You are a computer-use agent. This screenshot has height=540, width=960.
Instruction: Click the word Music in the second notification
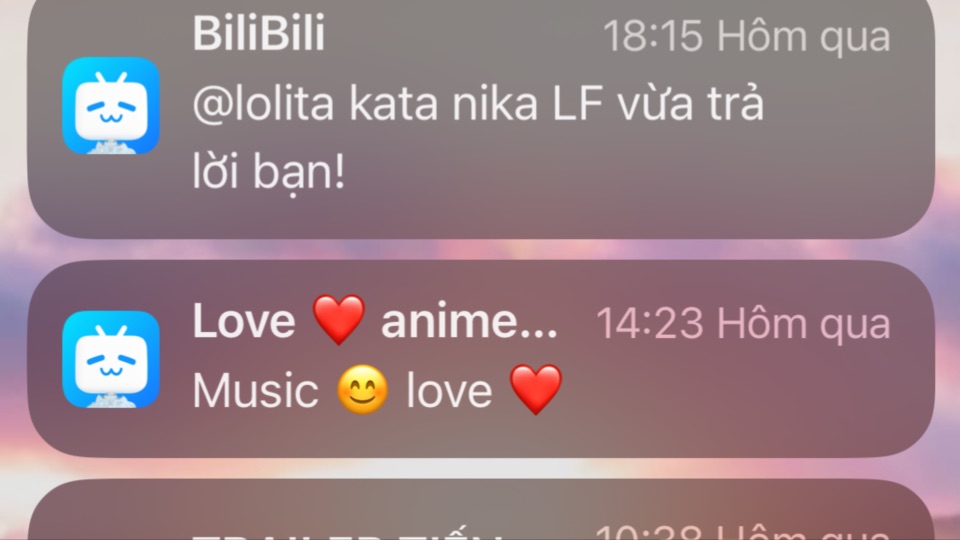coord(255,391)
